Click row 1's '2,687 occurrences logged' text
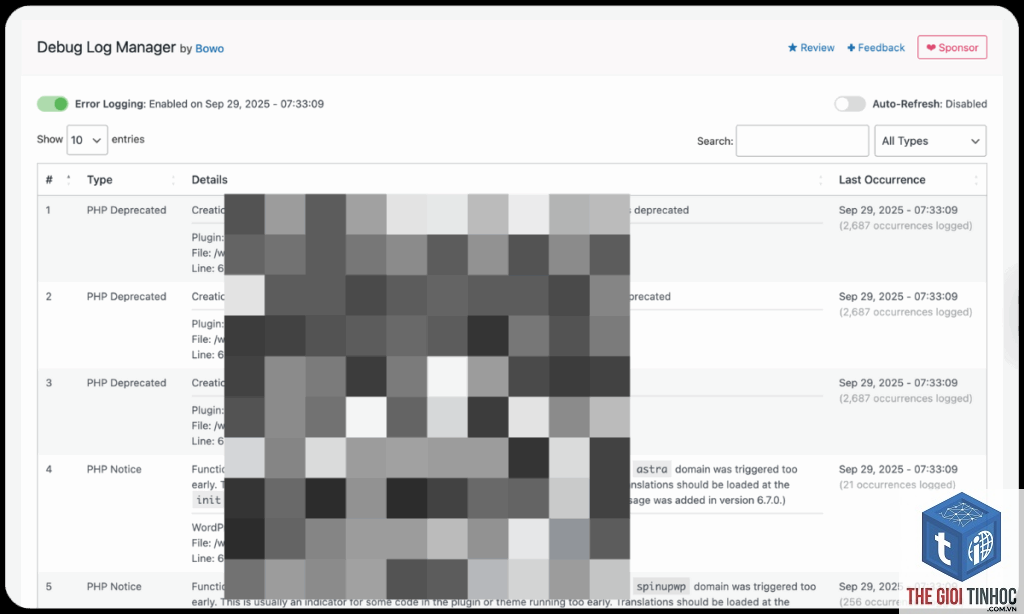The width and height of the screenshot is (1024, 614). [905, 226]
